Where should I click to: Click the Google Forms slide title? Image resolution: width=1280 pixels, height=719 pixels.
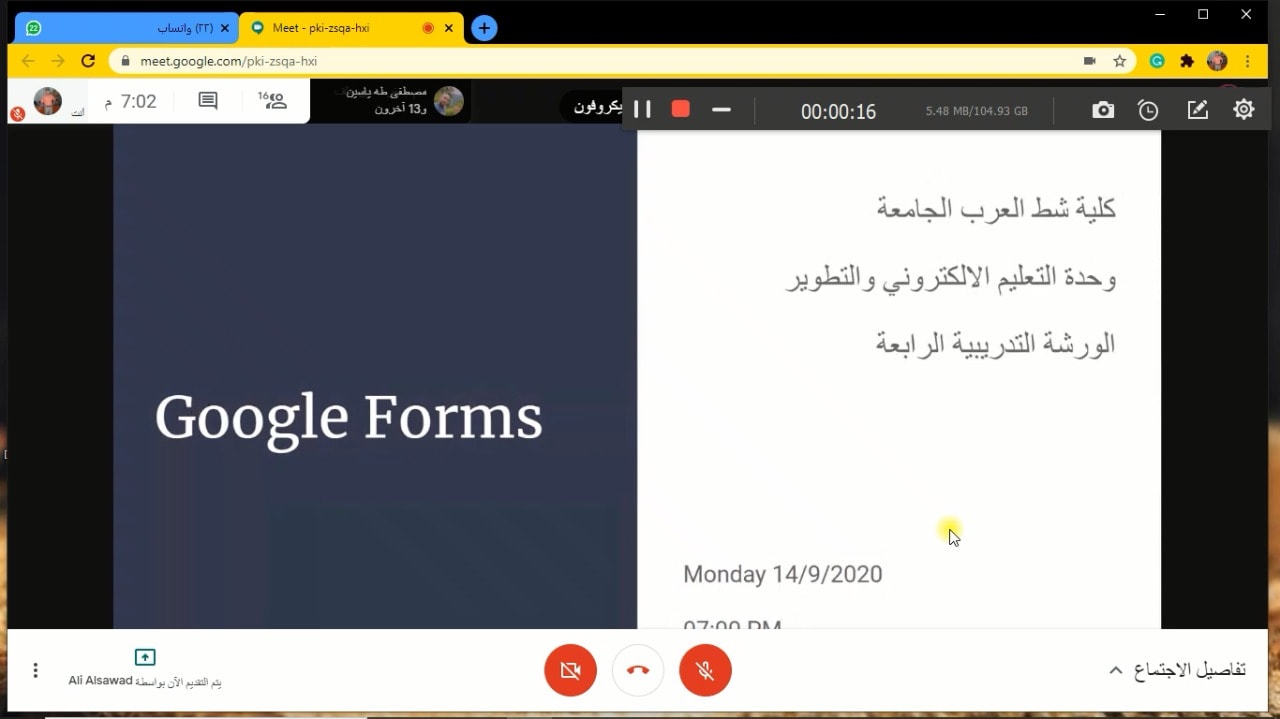click(x=349, y=417)
